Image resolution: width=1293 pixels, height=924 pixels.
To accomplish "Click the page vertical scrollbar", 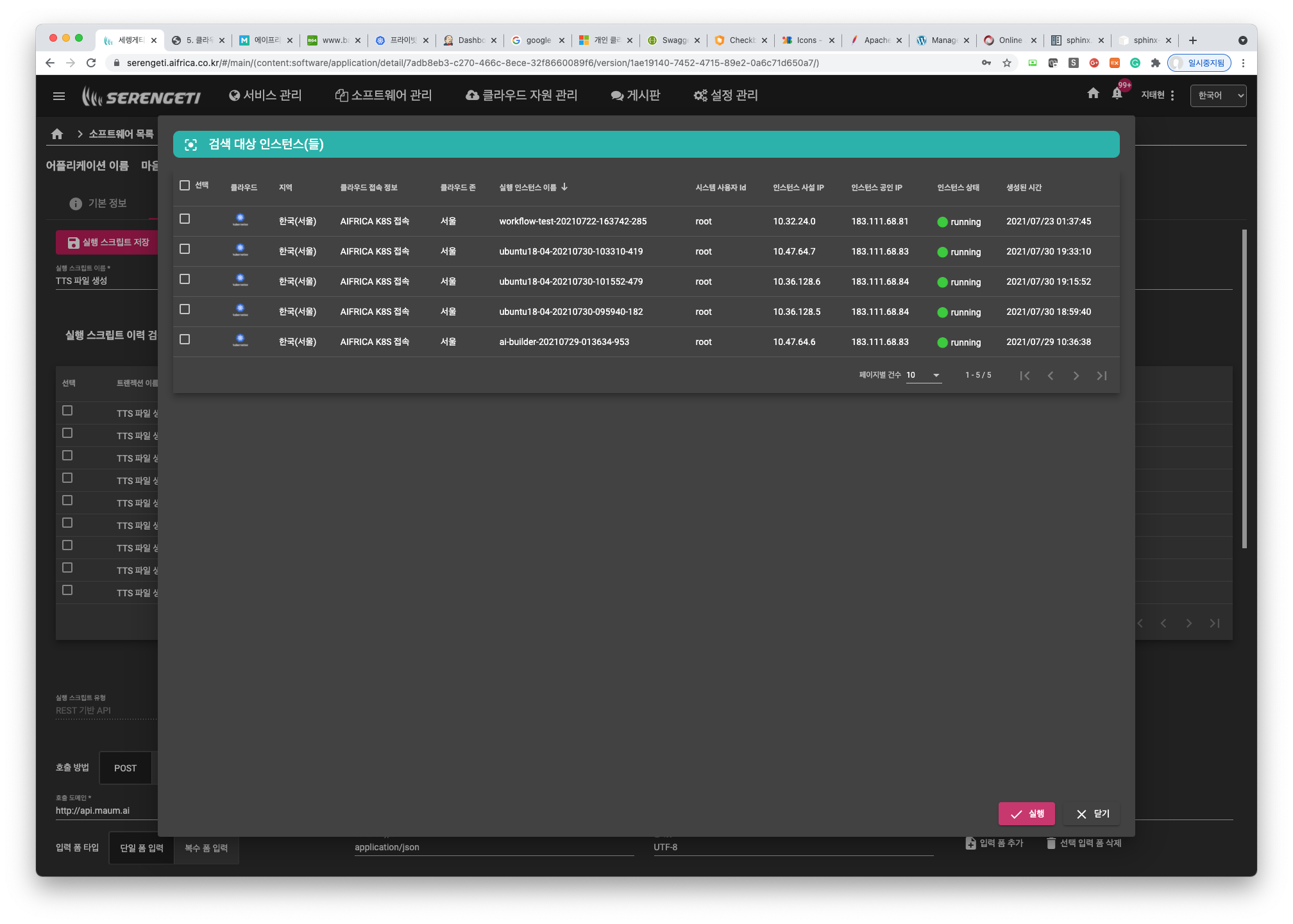I will (x=1244, y=389).
